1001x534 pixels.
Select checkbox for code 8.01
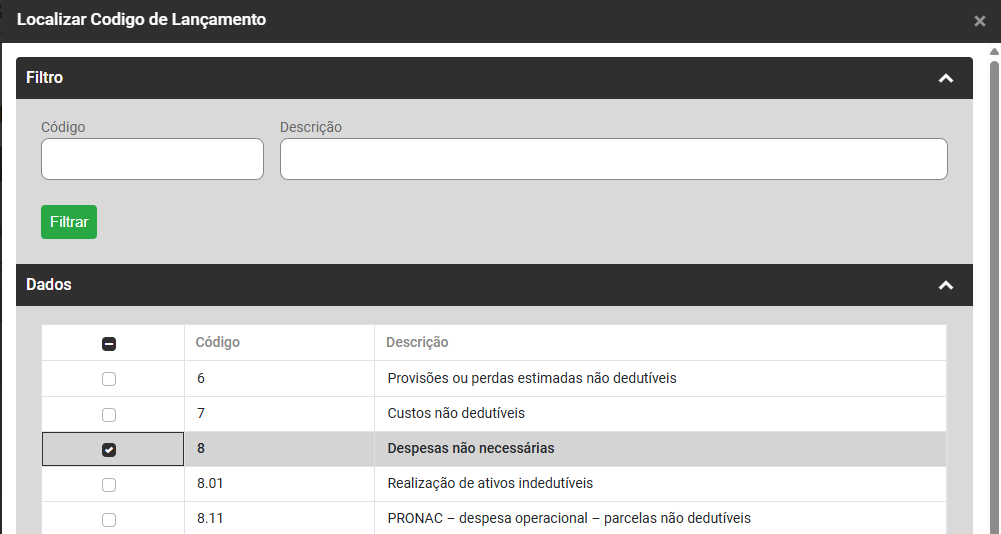109,485
